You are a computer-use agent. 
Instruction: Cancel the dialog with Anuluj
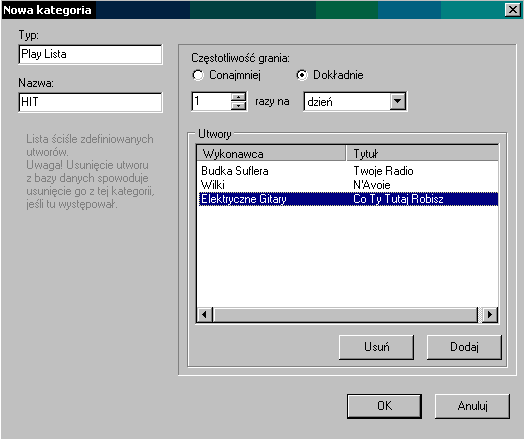tap(473, 406)
